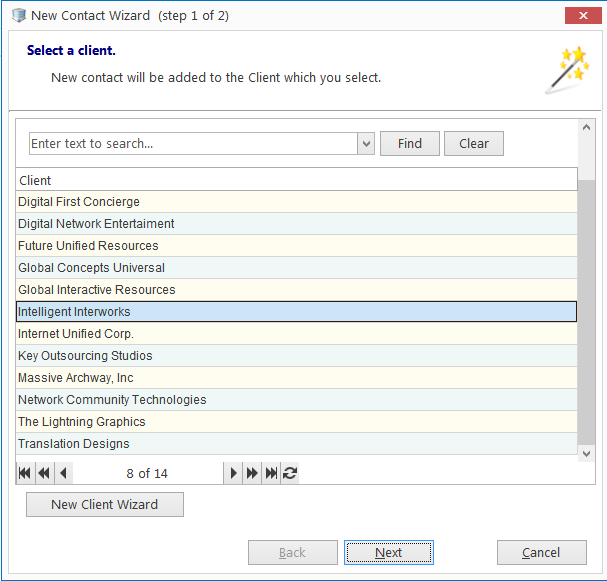Select the Global Concepts Universal client
The image size is (607, 581).
pos(297,267)
